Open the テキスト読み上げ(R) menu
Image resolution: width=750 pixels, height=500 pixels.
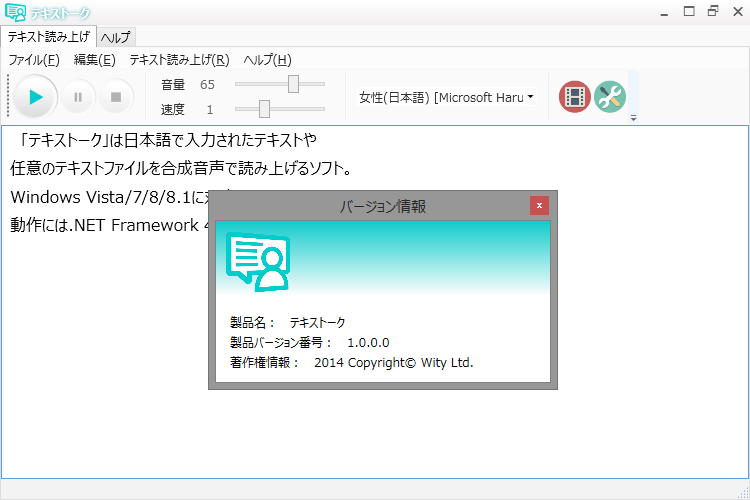point(179,60)
